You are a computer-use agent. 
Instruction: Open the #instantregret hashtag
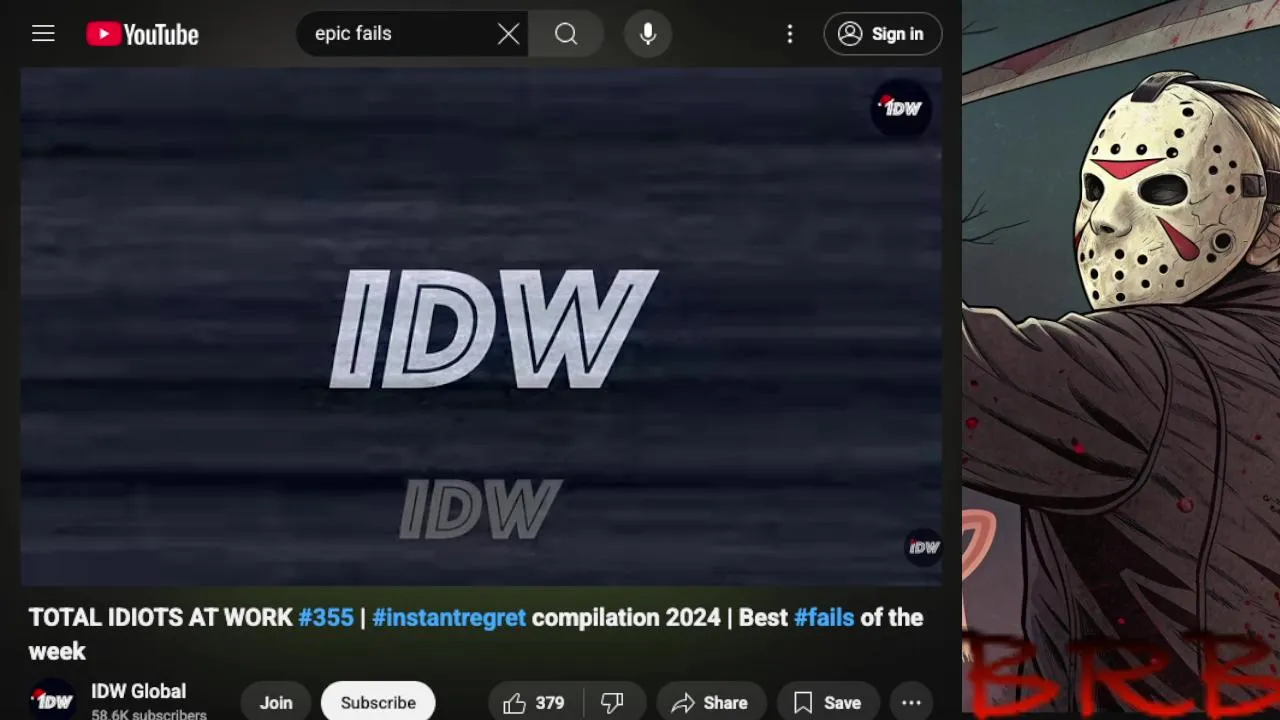pyautogui.click(x=449, y=617)
